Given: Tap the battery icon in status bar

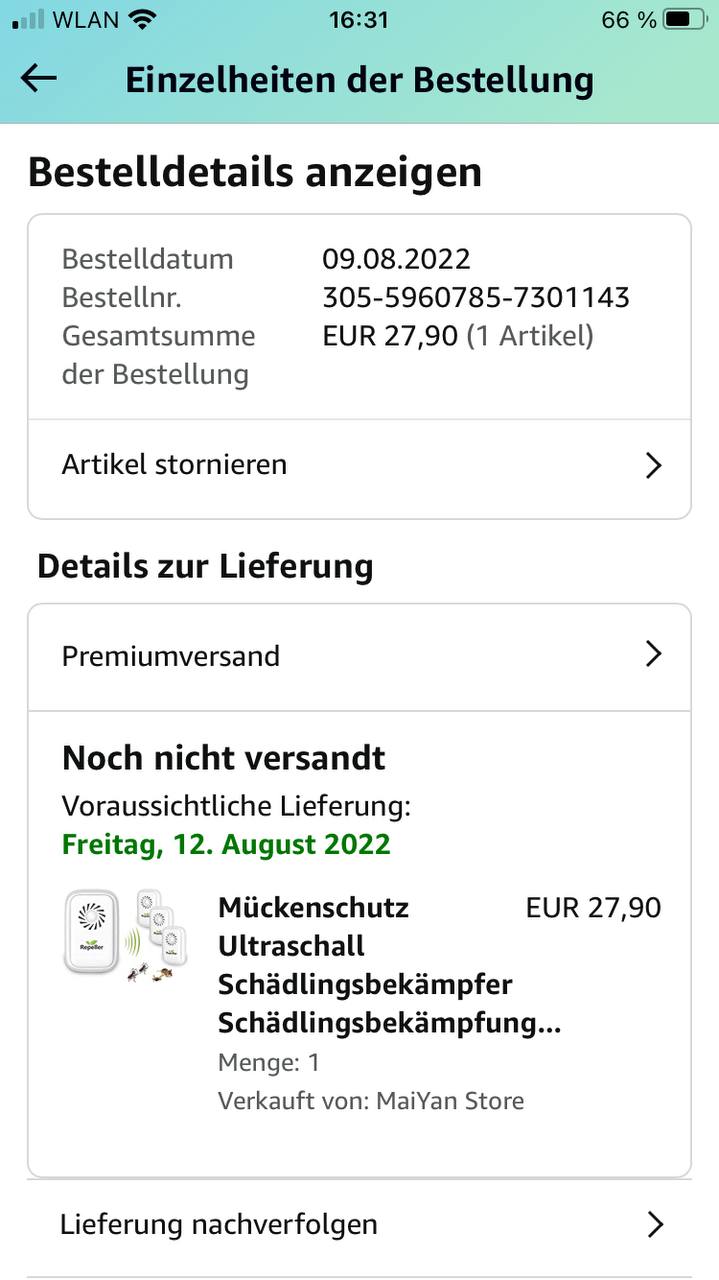Looking at the screenshot, I should click(x=683, y=19).
